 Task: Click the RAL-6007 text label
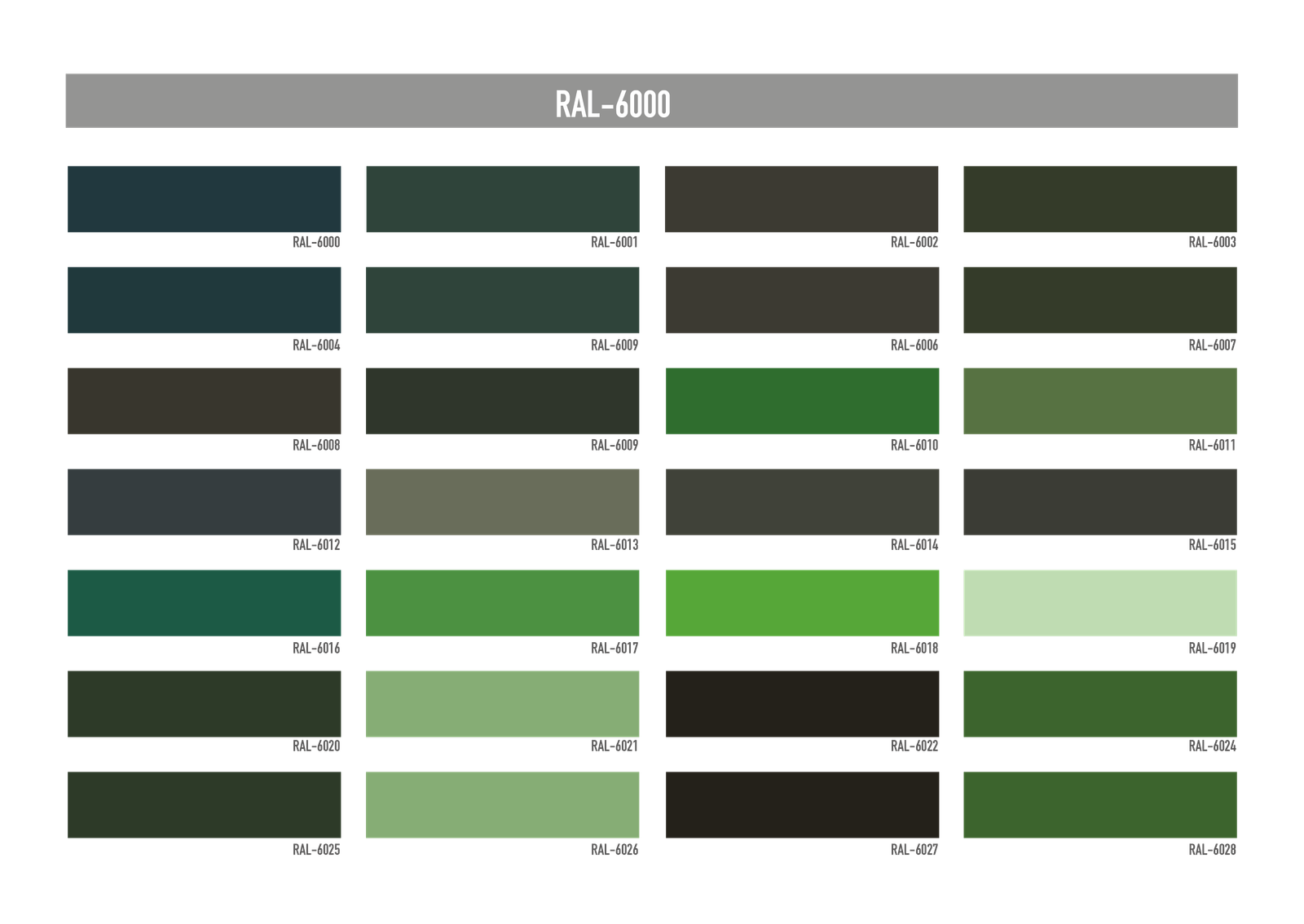[1213, 345]
